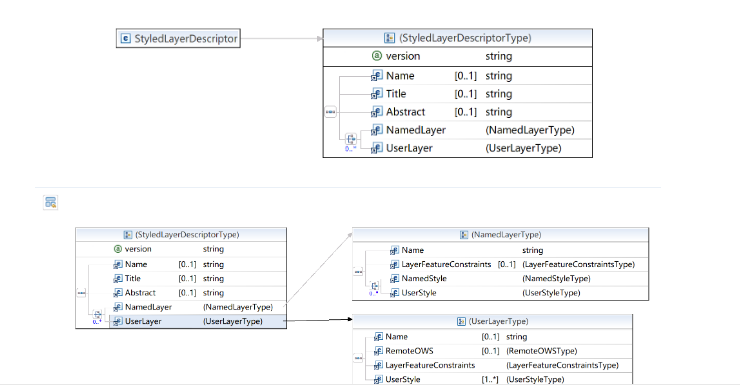Select the Name row label in the UserLayerType box
This screenshot has width=740, height=387.
pos(396,337)
